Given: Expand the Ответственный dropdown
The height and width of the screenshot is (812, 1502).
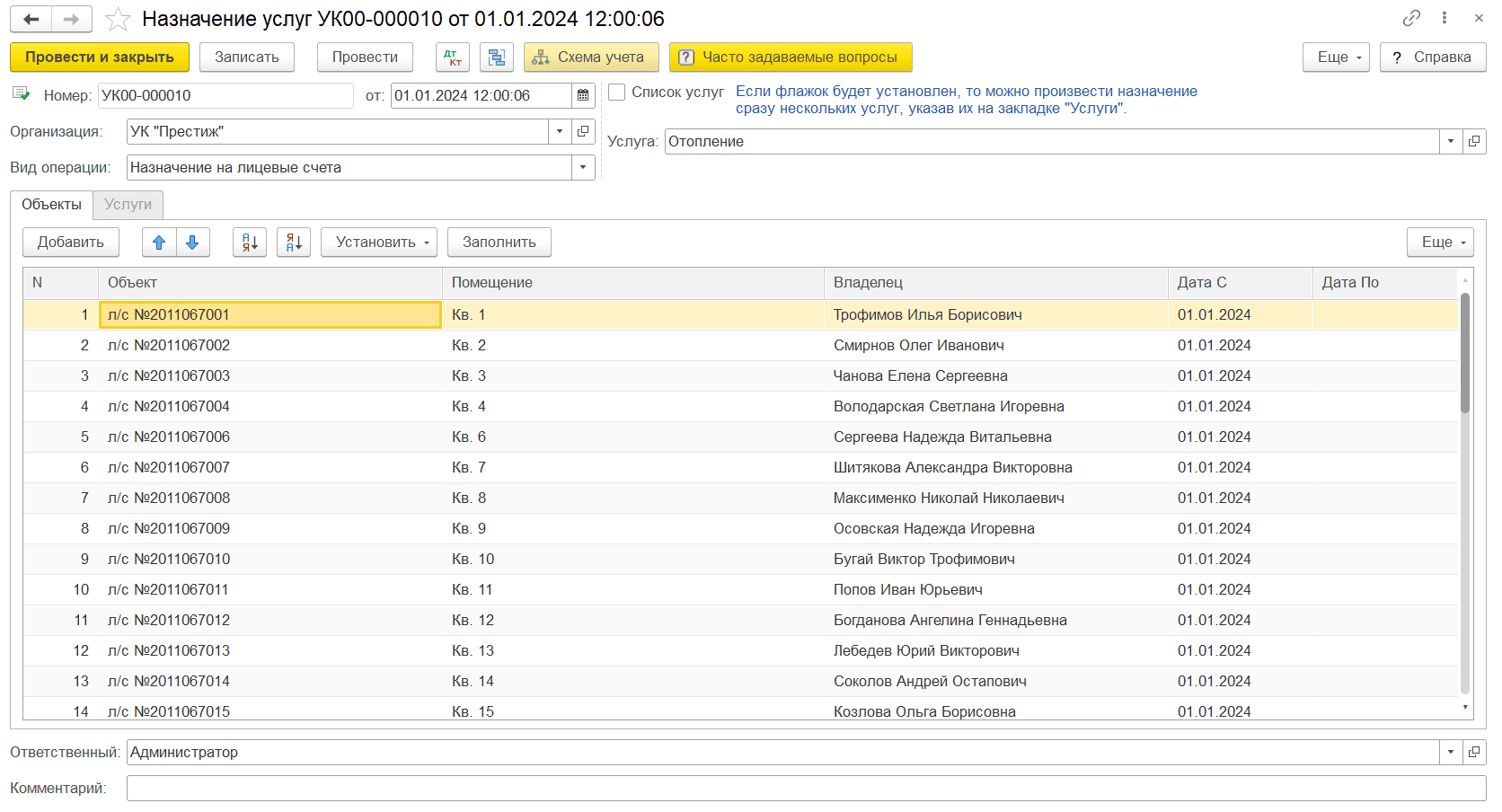Looking at the screenshot, I should coord(1451,753).
